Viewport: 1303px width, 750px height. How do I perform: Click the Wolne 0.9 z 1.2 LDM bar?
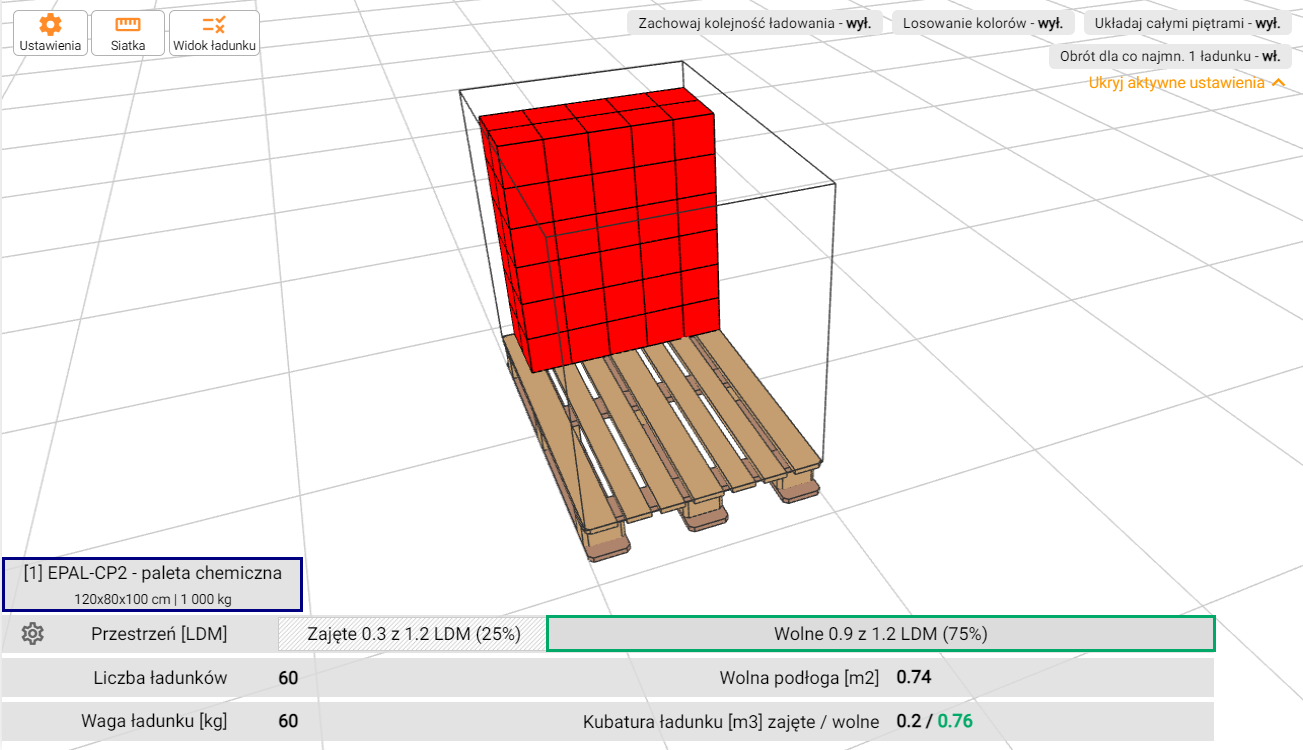click(881, 634)
